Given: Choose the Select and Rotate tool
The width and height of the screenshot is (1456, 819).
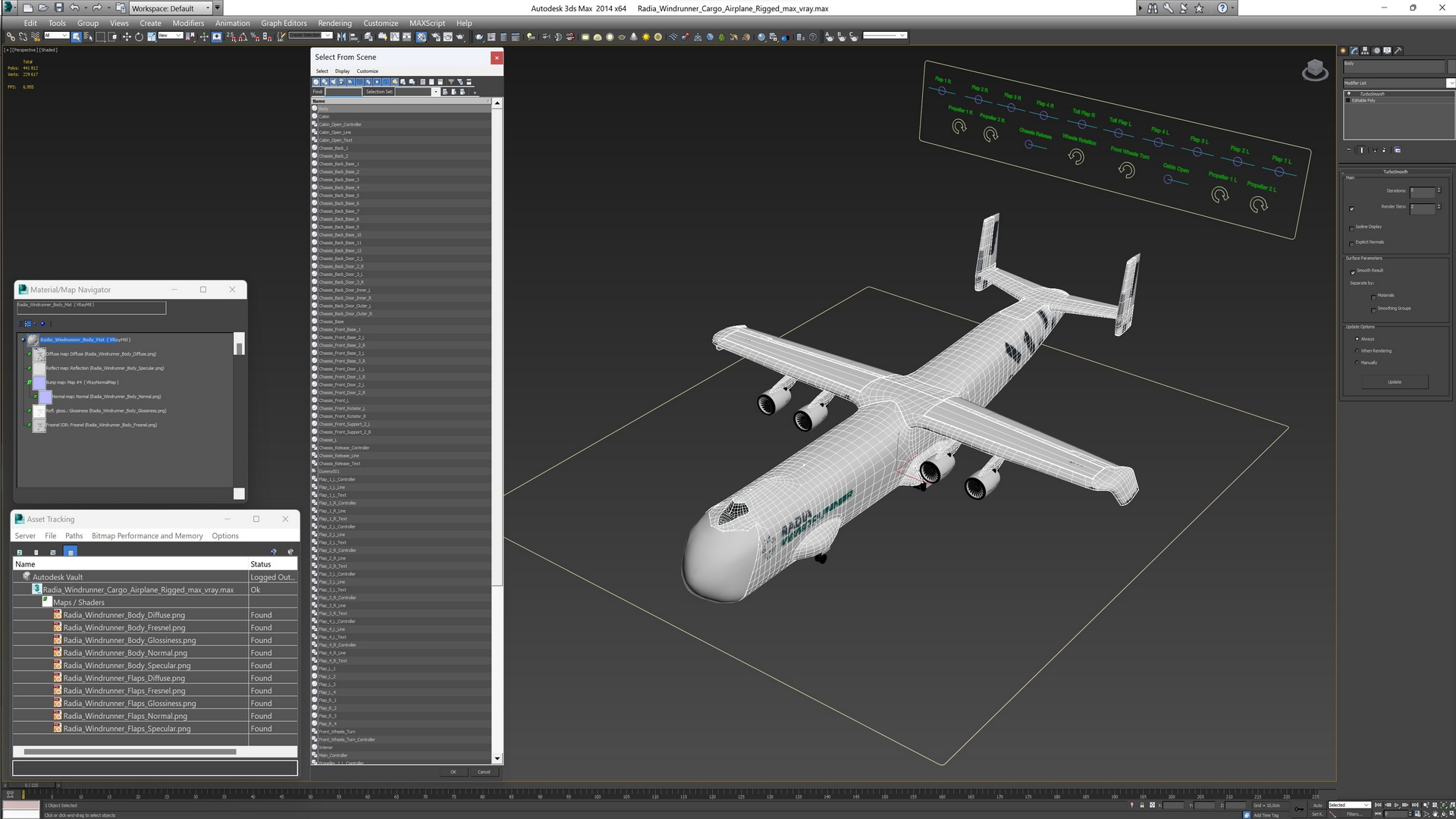Looking at the screenshot, I should pyautogui.click(x=139, y=36).
